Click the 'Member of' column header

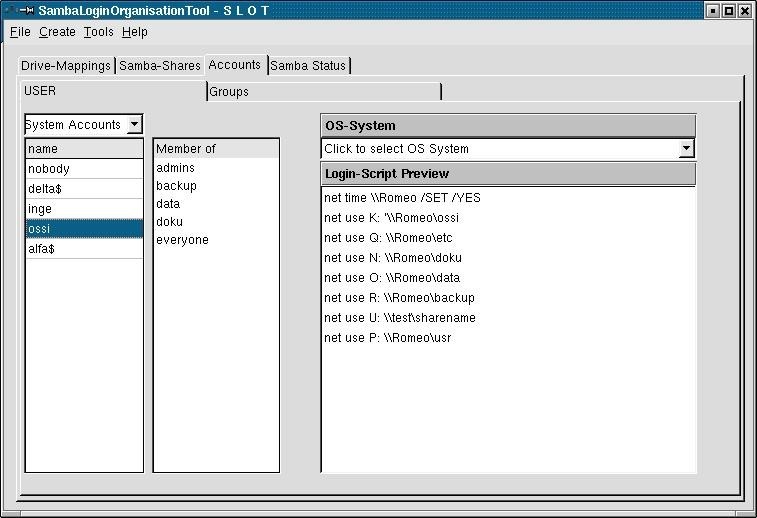point(216,149)
